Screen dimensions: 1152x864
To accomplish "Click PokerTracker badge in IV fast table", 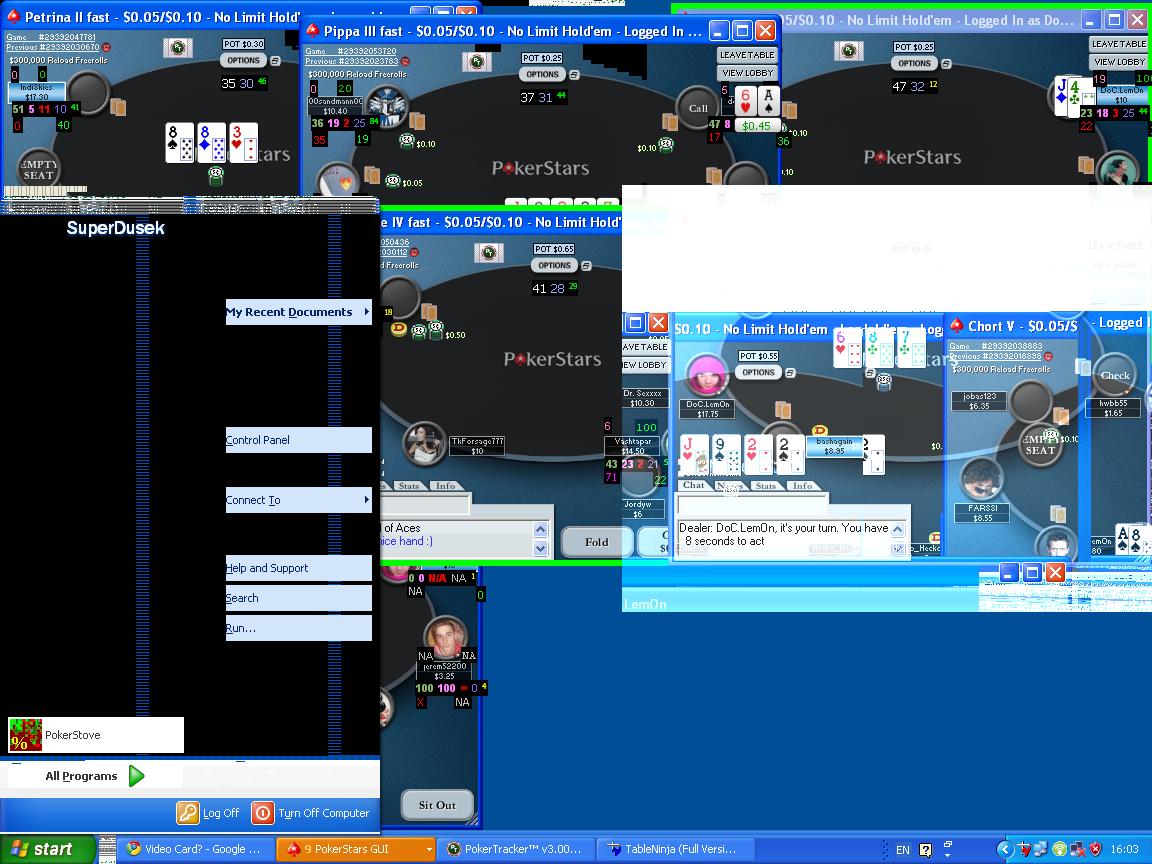I will [x=489, y=253].
